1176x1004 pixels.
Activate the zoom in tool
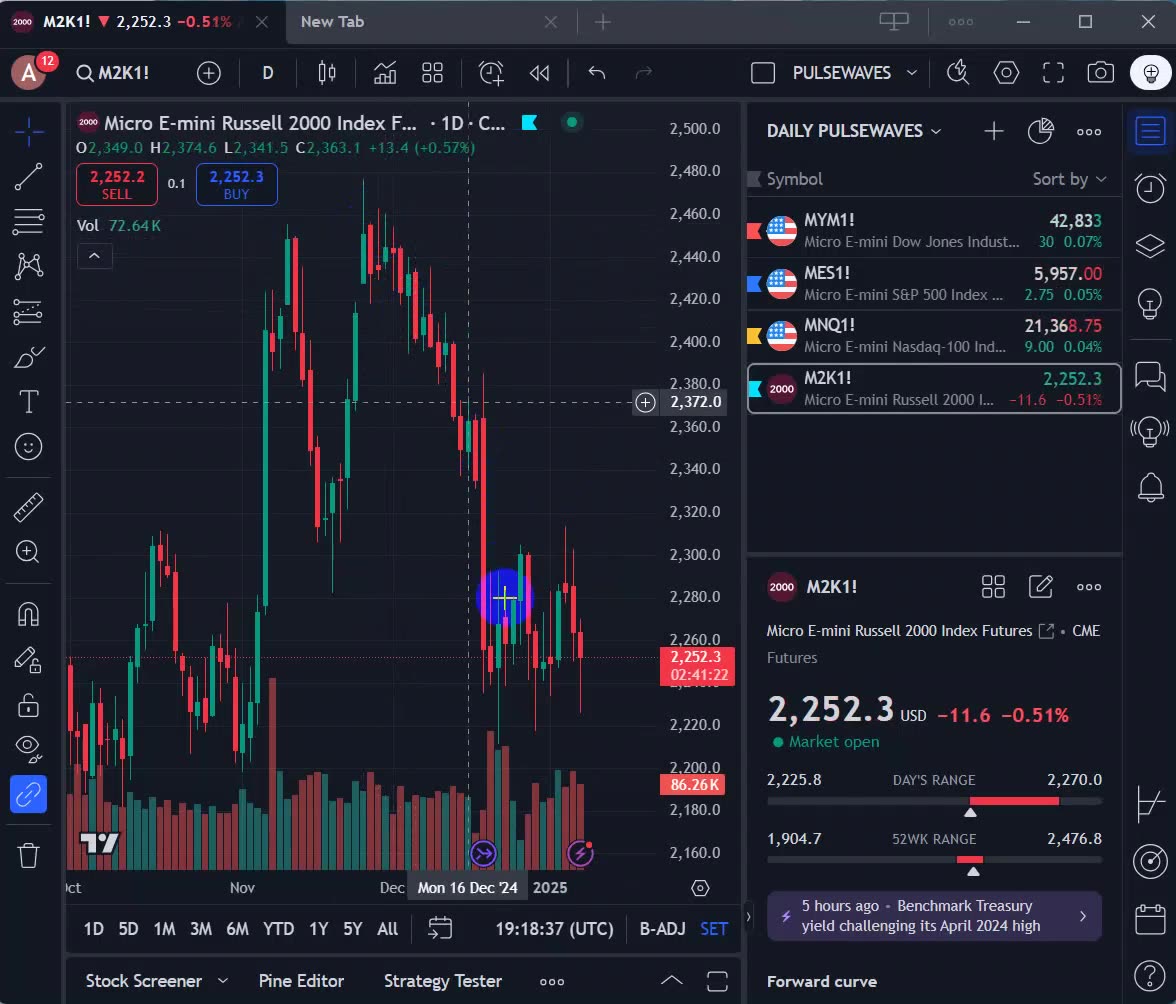[28, 552]
